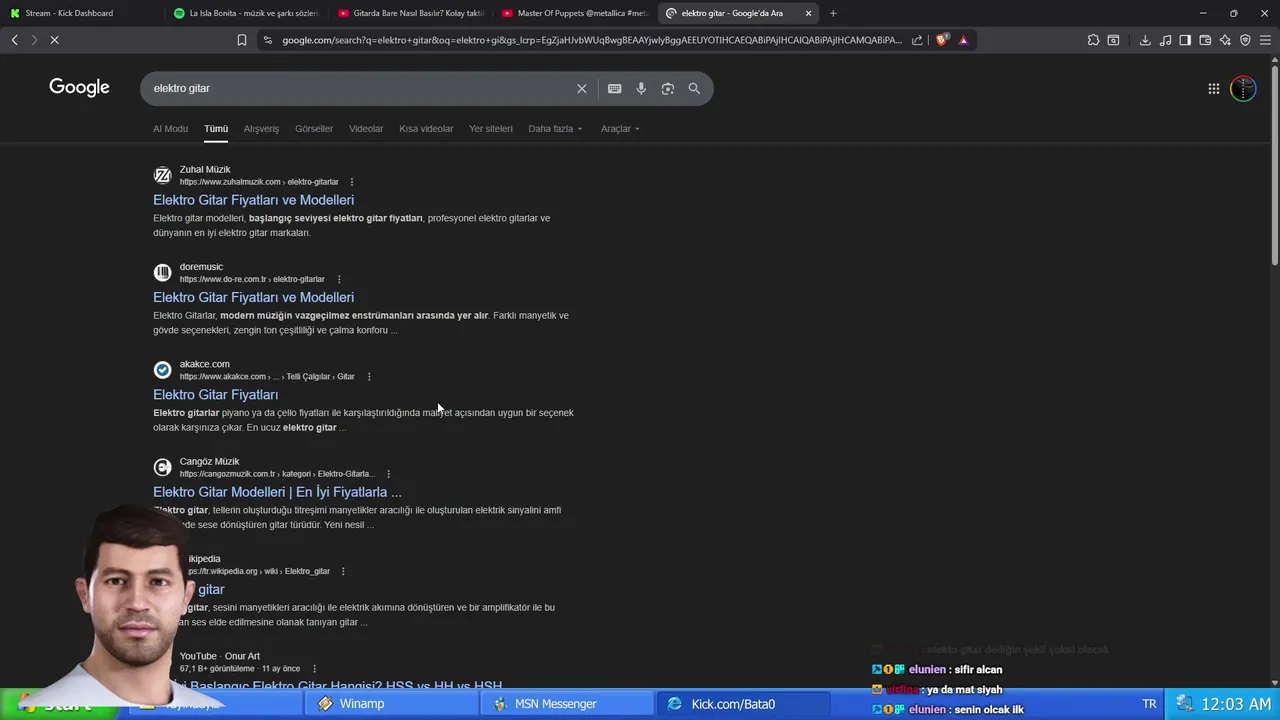The height and width of the screenshot is (720, 1280).
Task: Open the Leo AI sparkle icon
Action: click(x=1225, y=40)
